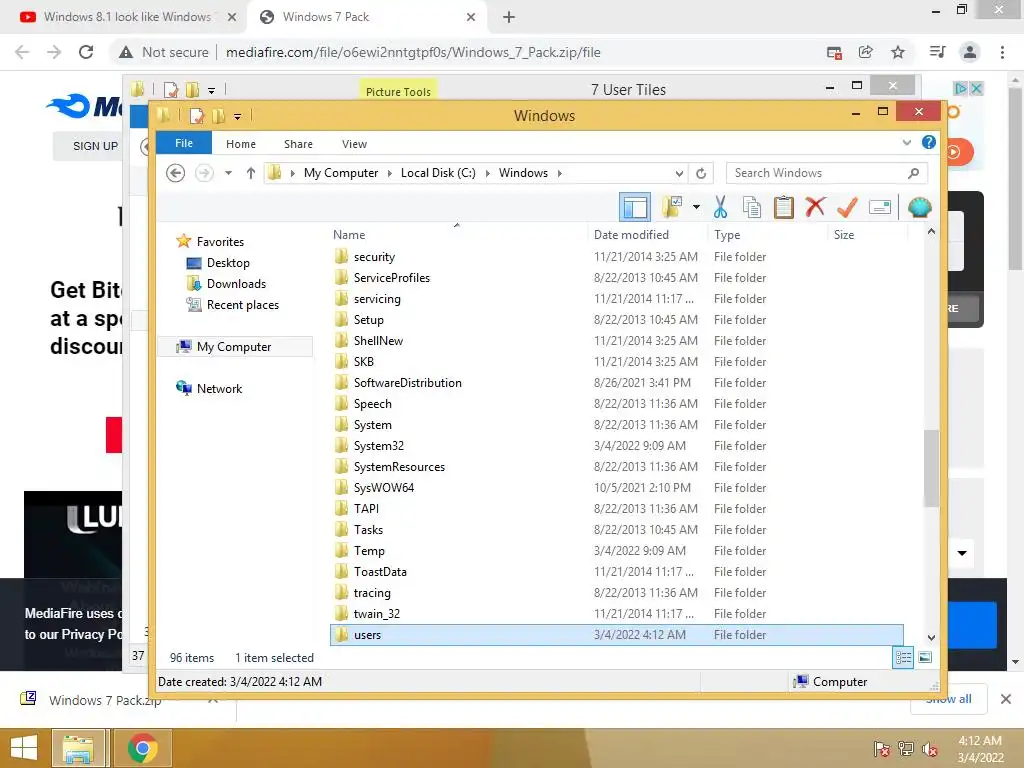Open the recent locations dropdown arrow

pyautogui.click(x=228, y=173)
